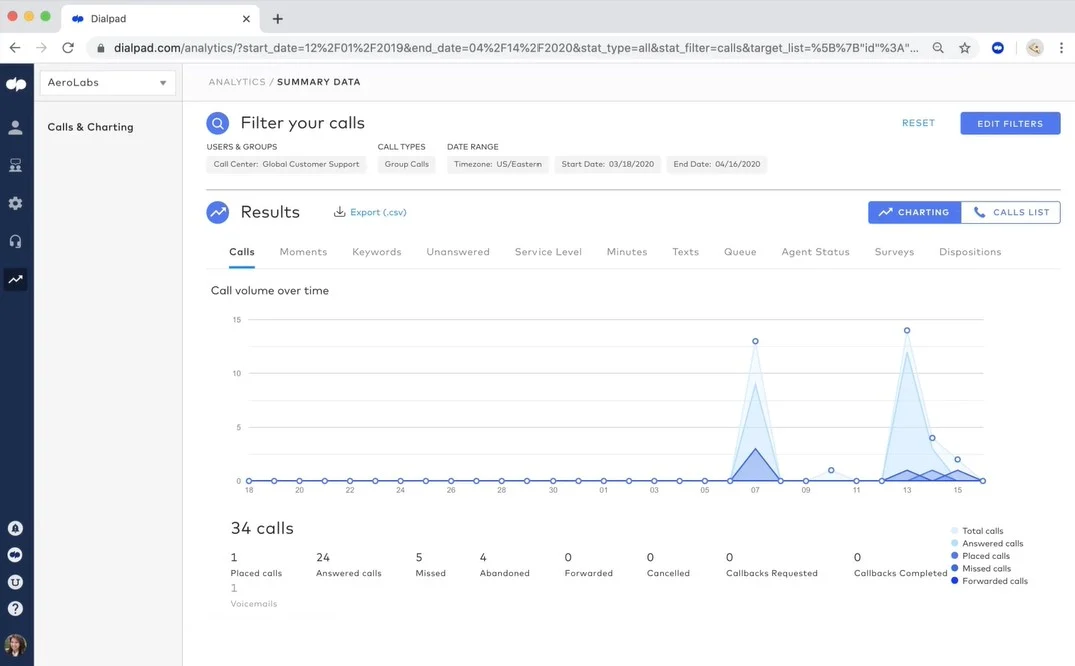Image resolution: width=1075 pixels, height=666 pixels.
Task: Click the round Dialpad icon above the U icon
Action: point(15,555)
